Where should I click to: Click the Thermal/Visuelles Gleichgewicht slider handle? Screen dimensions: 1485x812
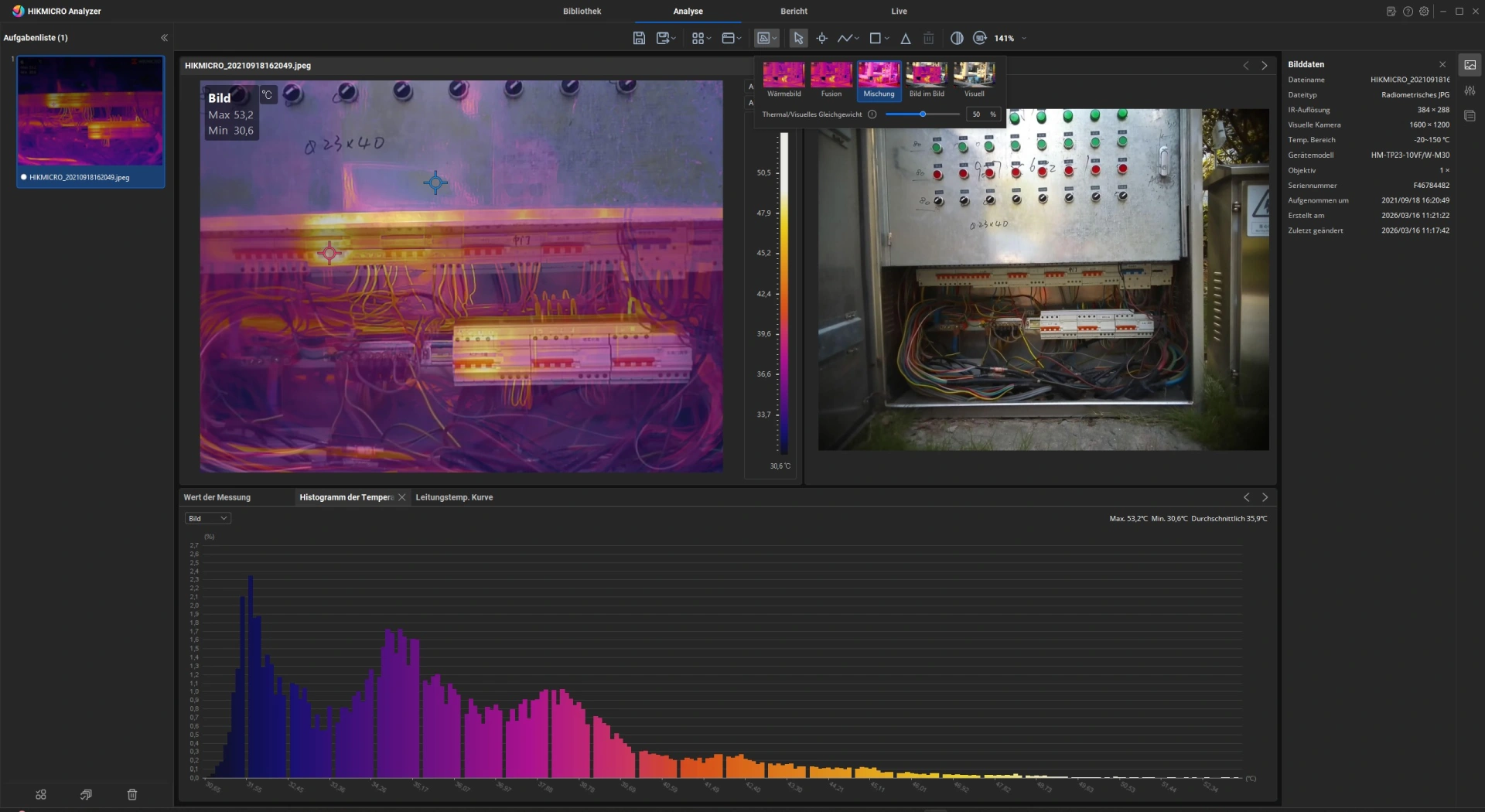(x=923, y=114)
